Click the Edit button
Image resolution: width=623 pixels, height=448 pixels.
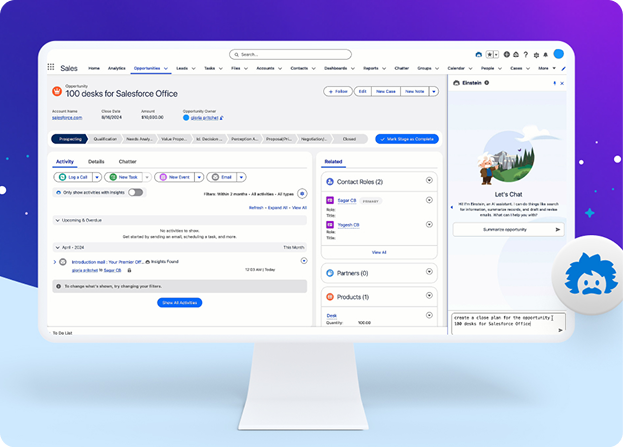[x=363, y=92]
